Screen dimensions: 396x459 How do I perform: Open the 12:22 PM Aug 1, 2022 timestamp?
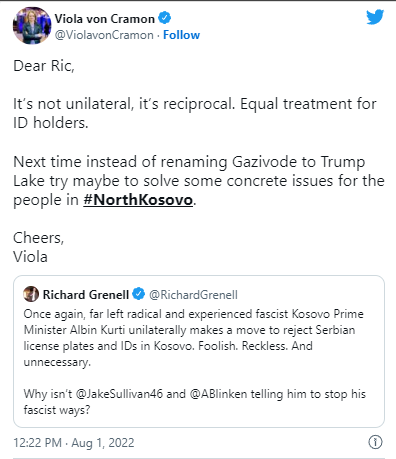point(74,443)
